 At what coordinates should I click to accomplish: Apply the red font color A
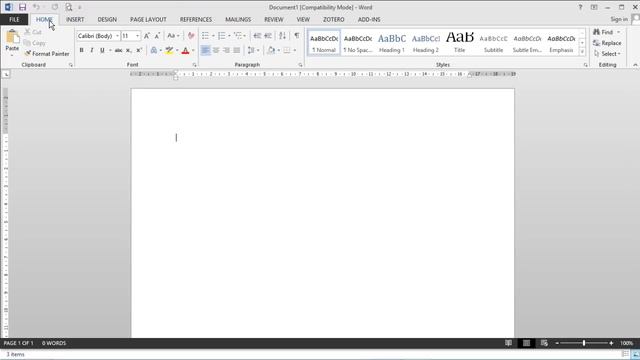click(x=185, y=50)
